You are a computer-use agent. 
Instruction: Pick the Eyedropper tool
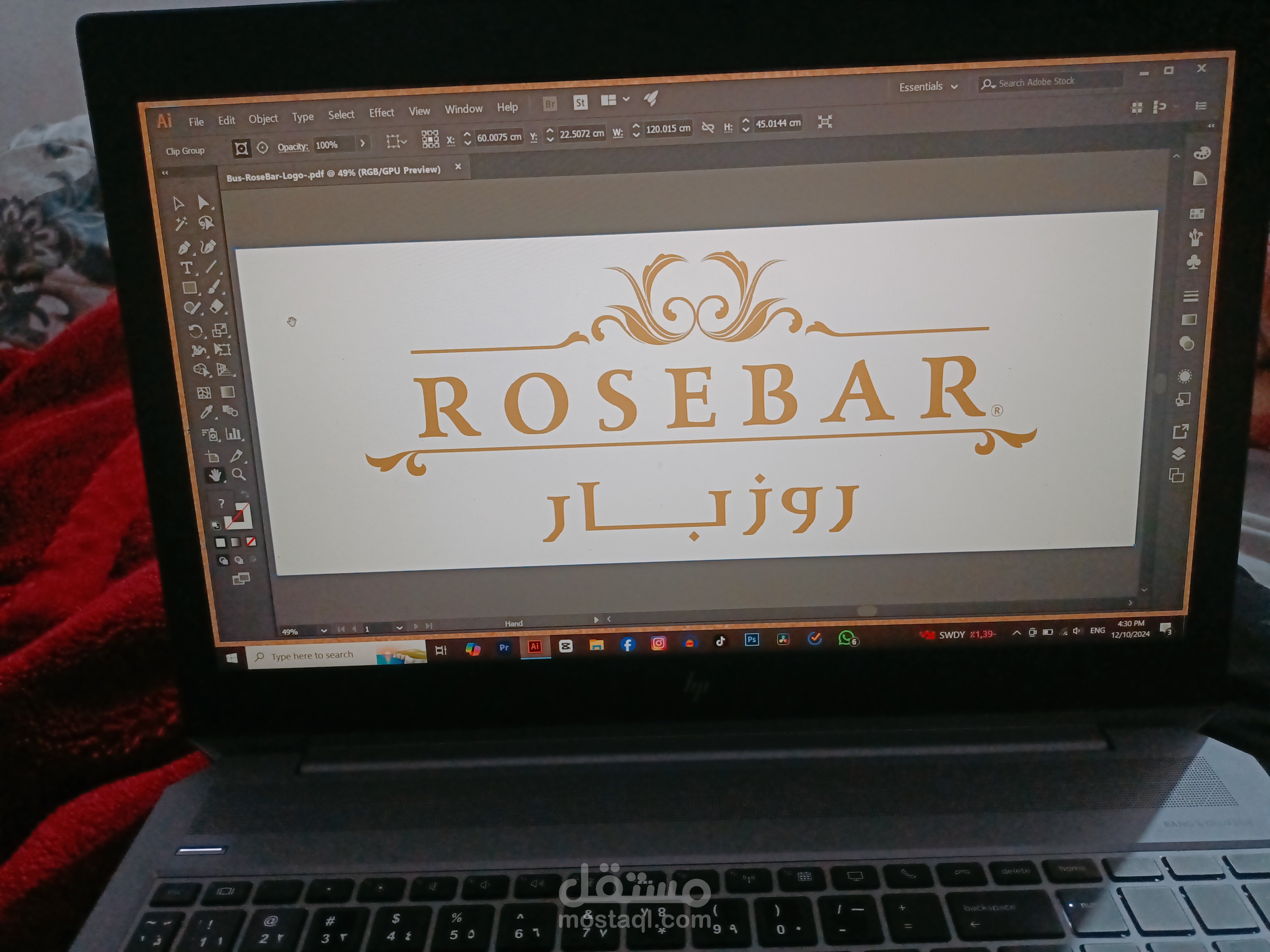point(206,412)
